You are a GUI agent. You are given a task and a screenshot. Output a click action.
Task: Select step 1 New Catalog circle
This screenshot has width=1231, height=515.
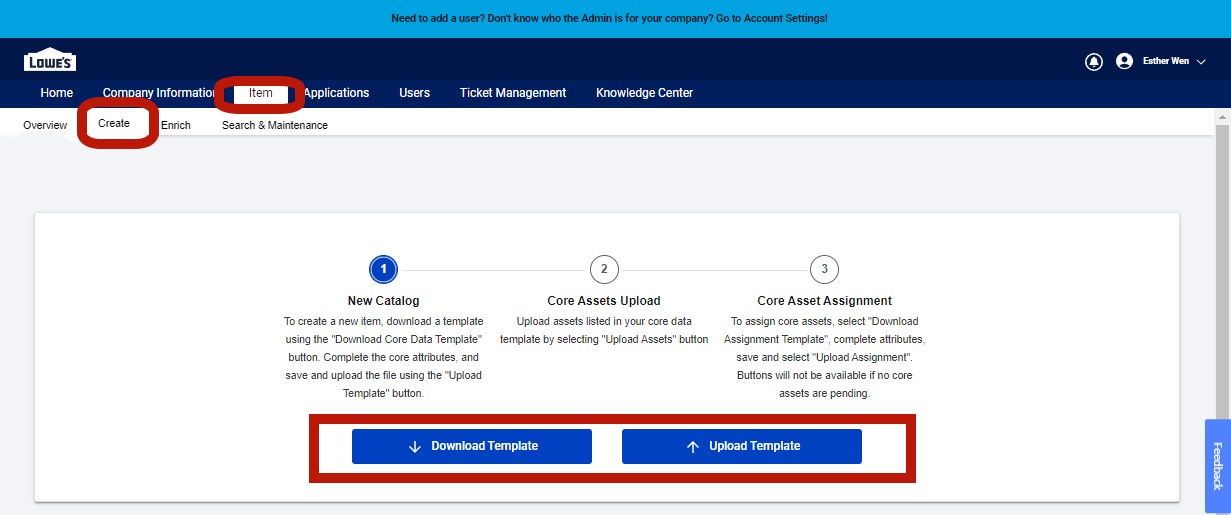384,269
